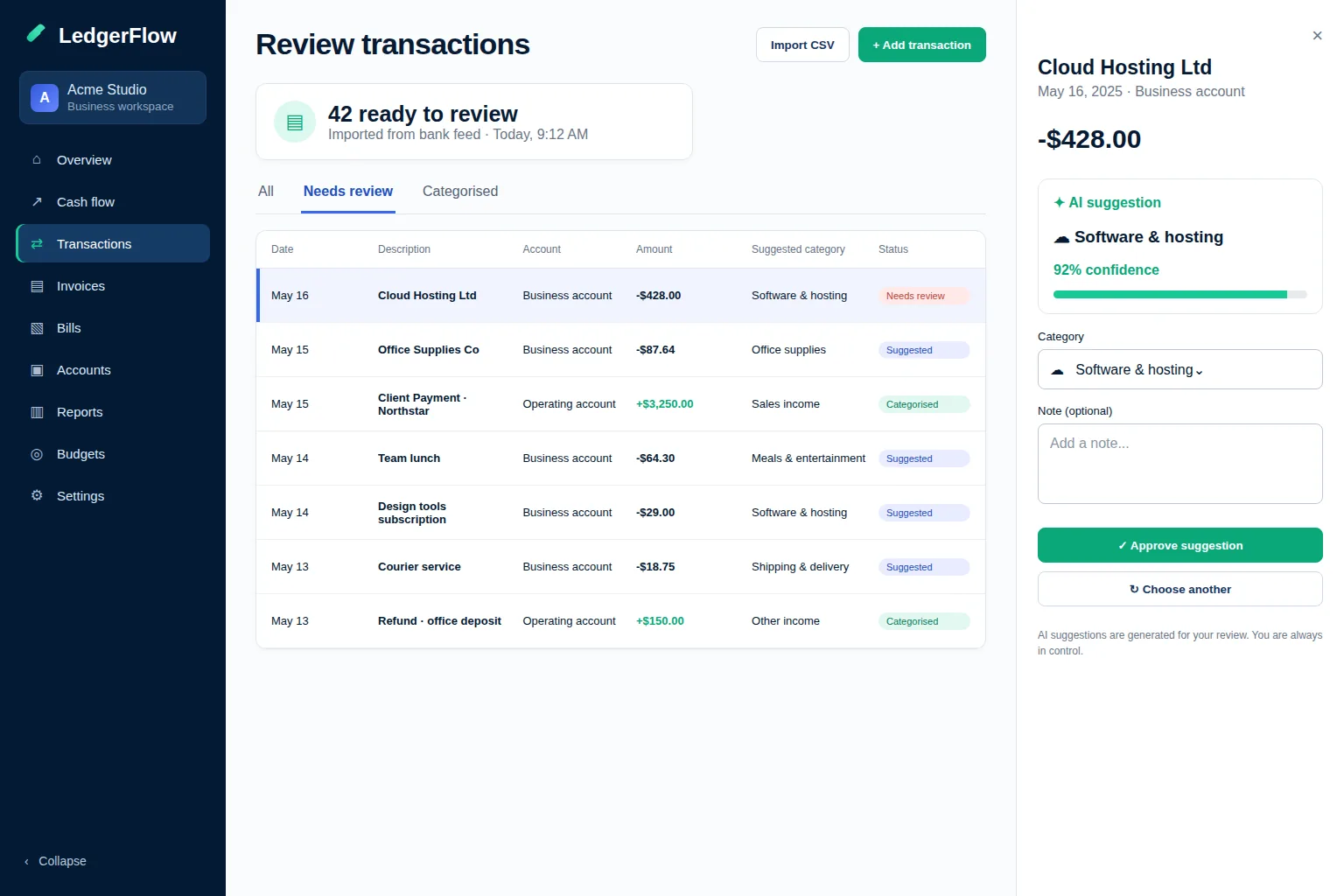Image resolution: width=1344 pixels, height=896 pixels.
Task: Click the Status column header
Action: (x=893, y=249)
